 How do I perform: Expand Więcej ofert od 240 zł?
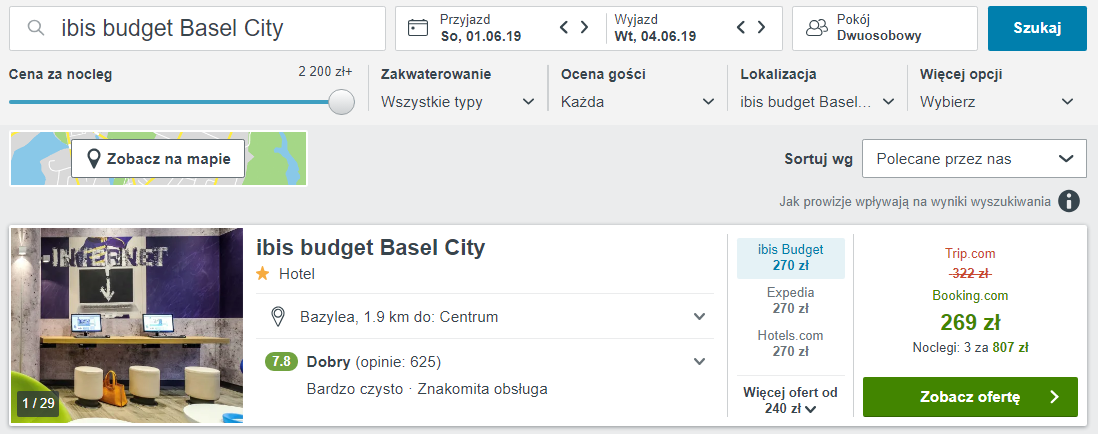tap(790, 400)
